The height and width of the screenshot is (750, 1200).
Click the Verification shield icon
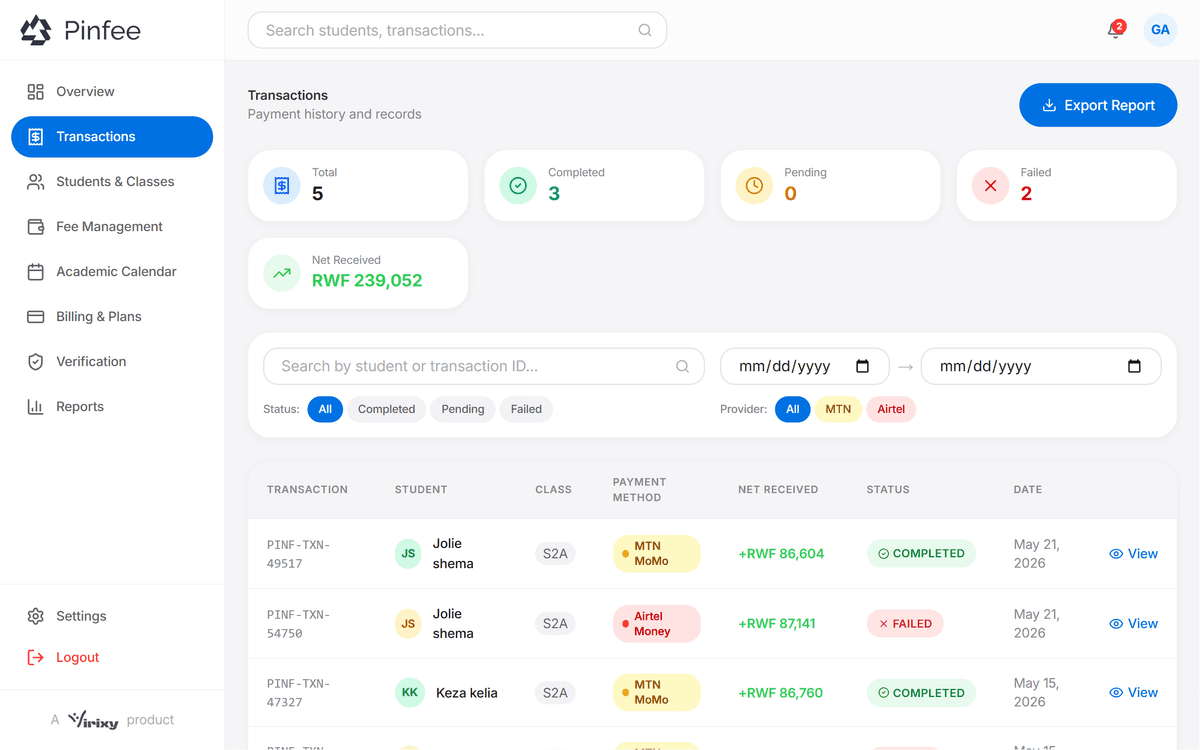[x=36, y=362]
